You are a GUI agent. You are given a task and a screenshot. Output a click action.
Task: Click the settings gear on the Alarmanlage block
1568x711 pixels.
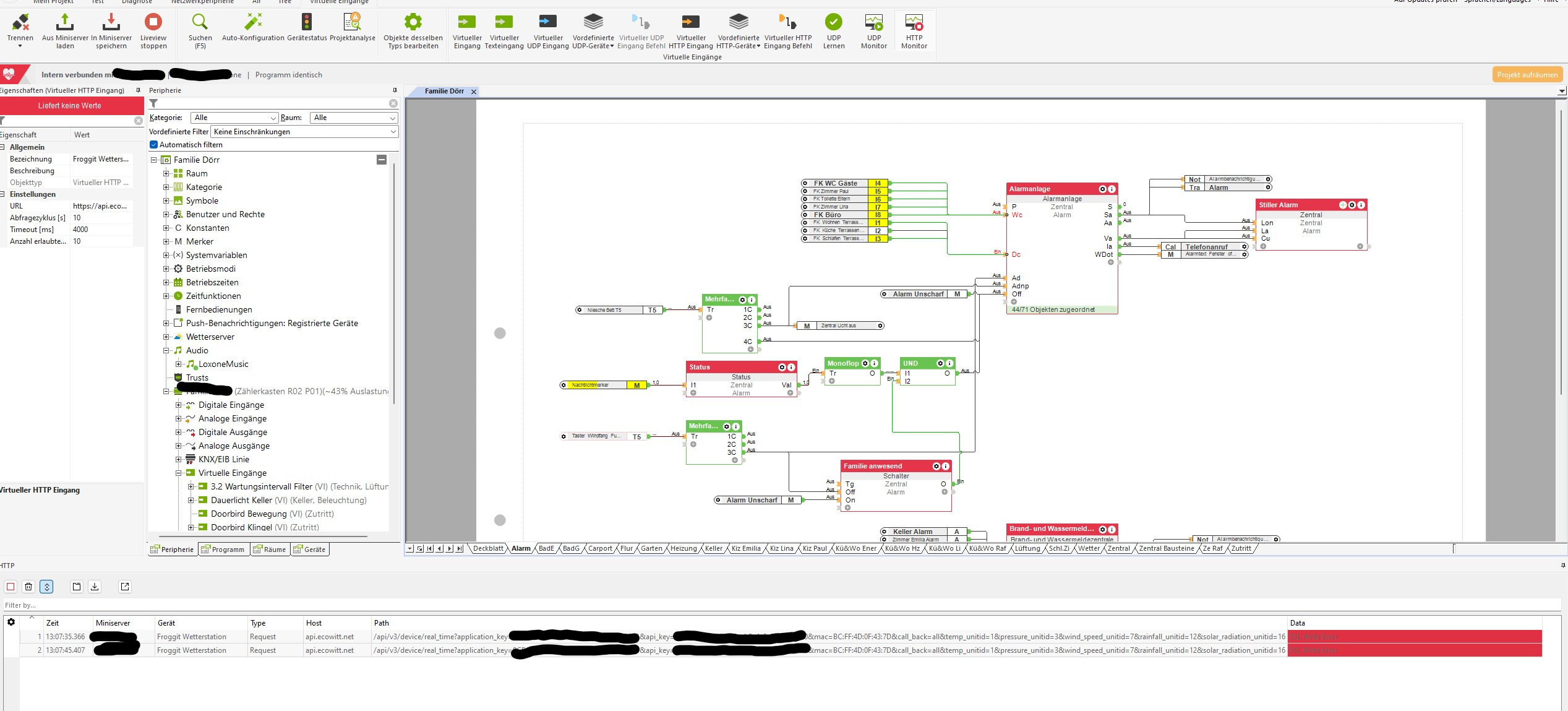click(x=1102, y=189)
